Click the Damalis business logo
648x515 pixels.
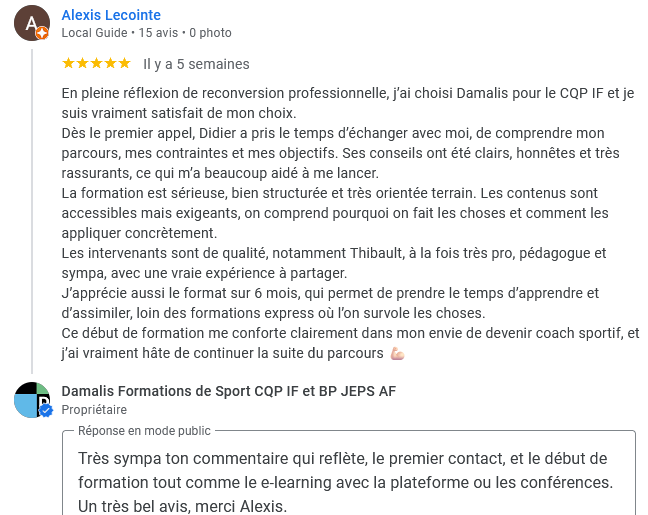click(x=31, y=399)
